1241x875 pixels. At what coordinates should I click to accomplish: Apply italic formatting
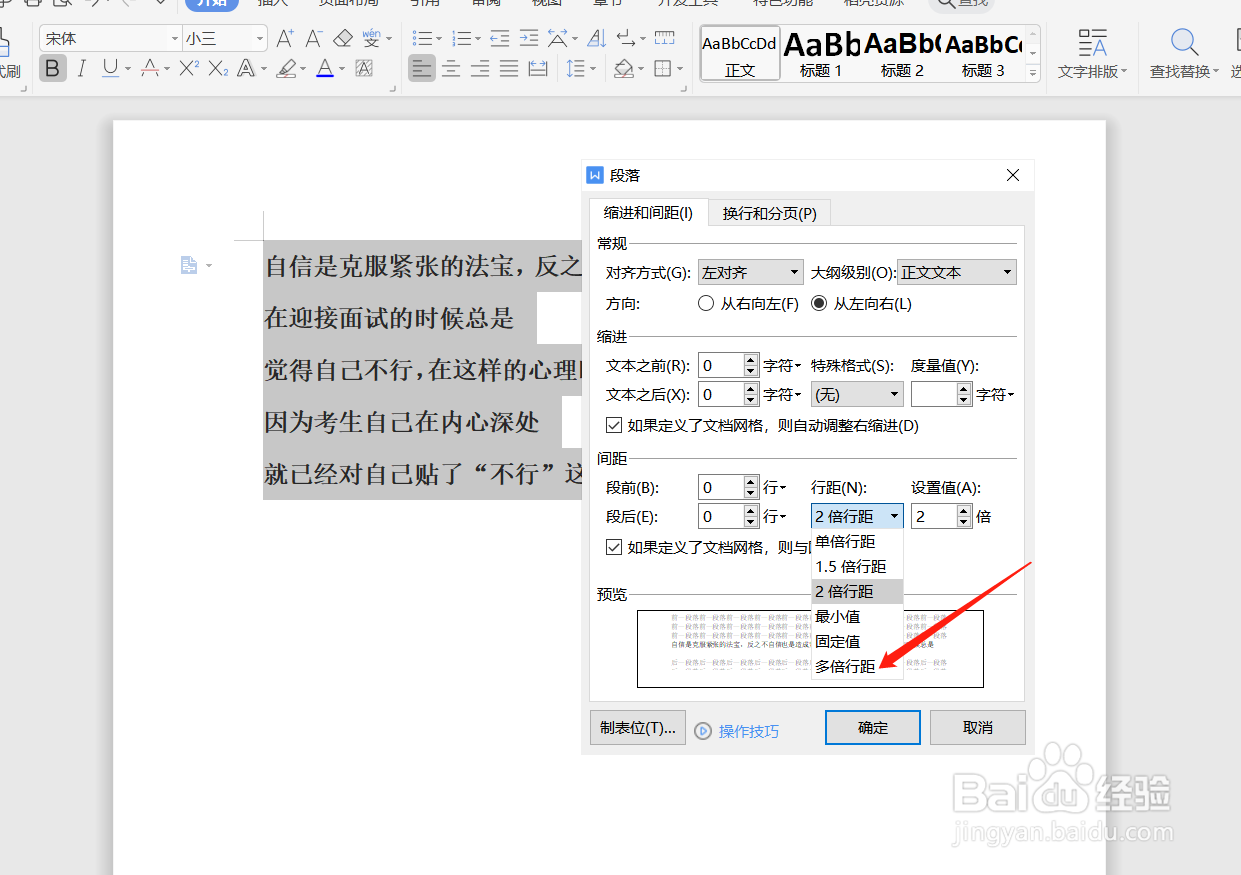80,68
